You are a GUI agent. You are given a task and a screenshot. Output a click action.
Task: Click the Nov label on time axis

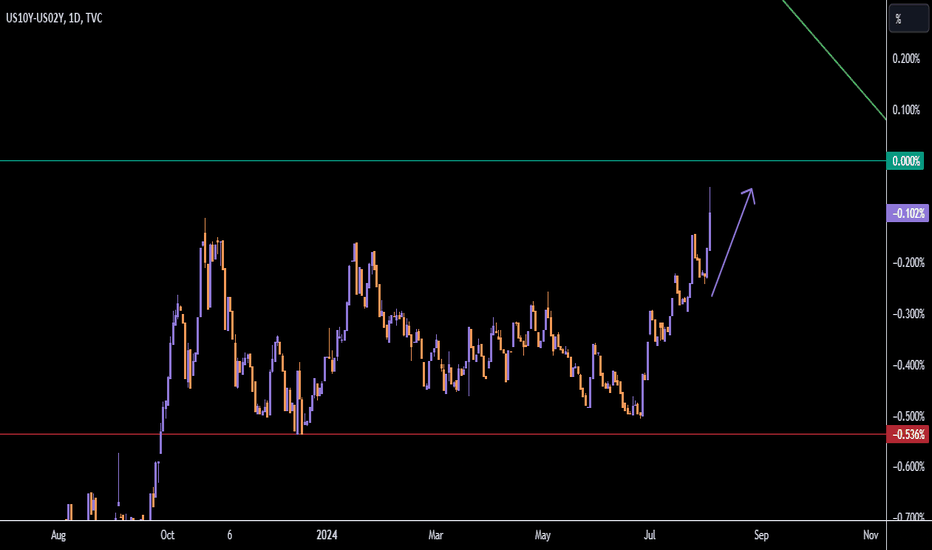[871, 535]
